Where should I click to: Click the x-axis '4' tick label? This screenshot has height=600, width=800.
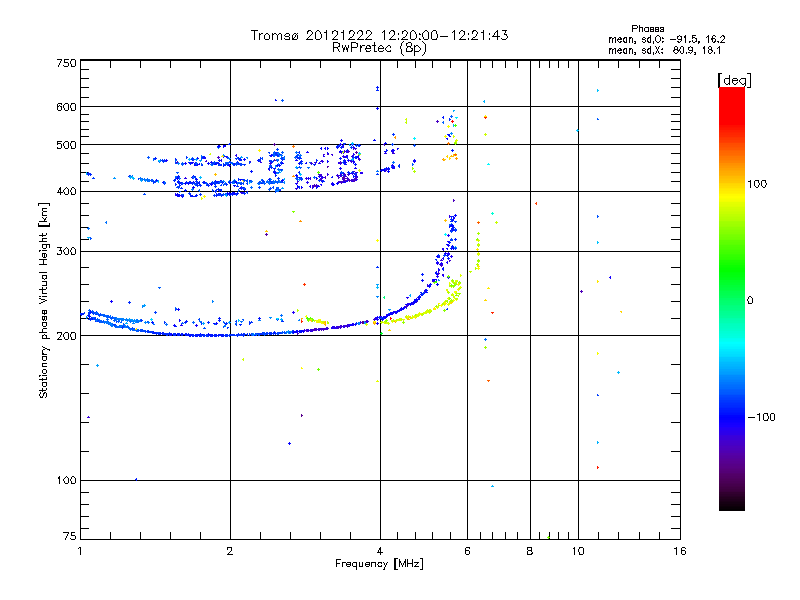point(380,551)
